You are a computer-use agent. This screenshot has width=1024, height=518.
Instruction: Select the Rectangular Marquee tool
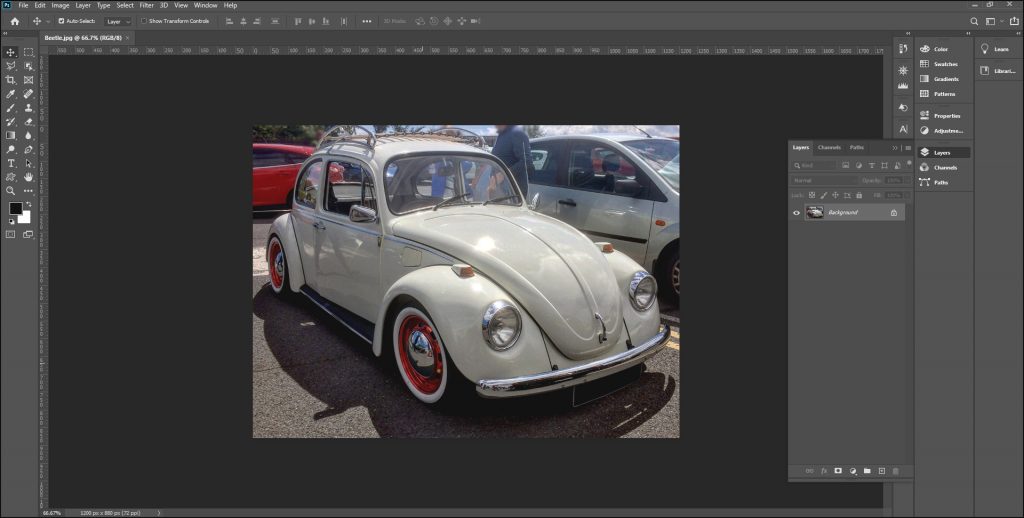click(28, 52)
